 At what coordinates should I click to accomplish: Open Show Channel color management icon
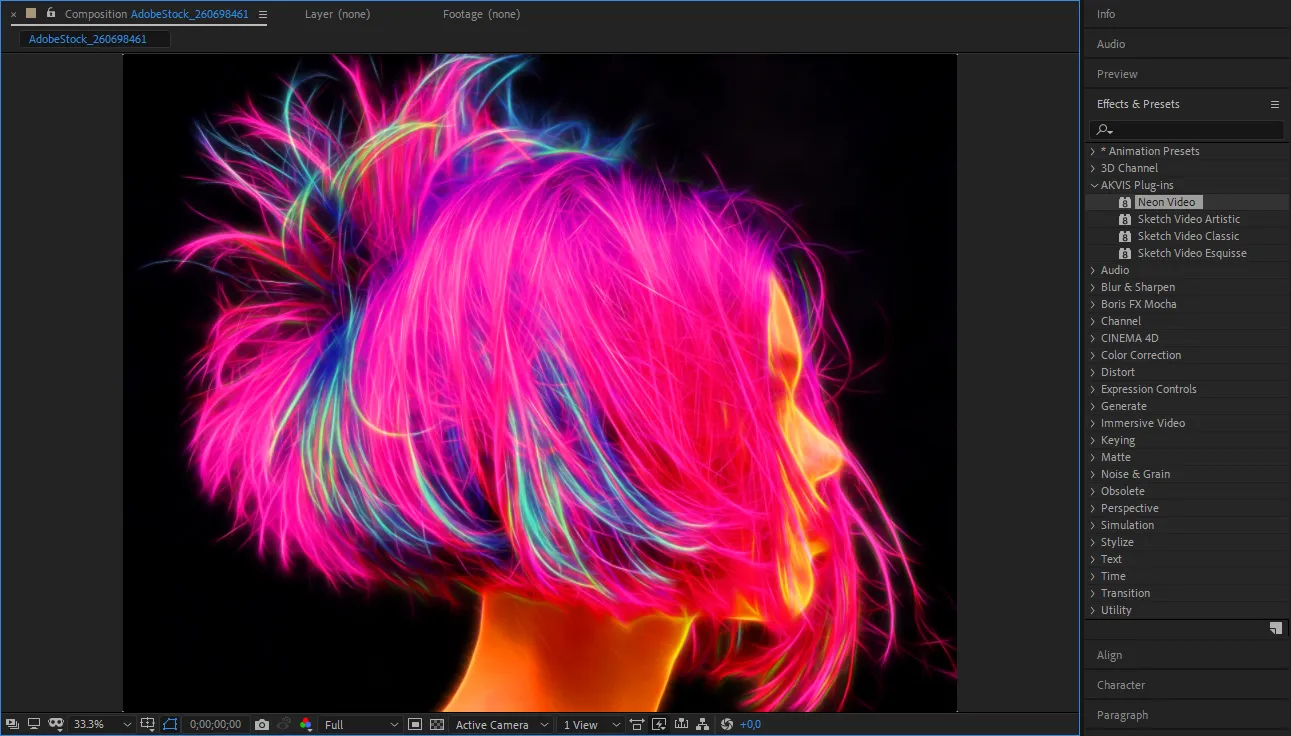click(x=306, y=724)
